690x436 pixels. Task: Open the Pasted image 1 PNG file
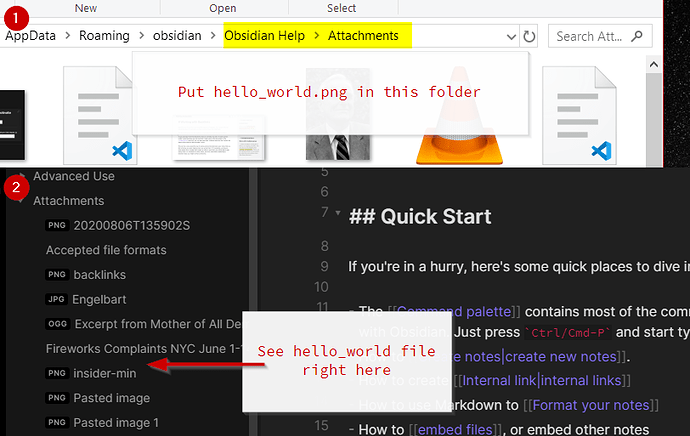[x=116, y=422]
